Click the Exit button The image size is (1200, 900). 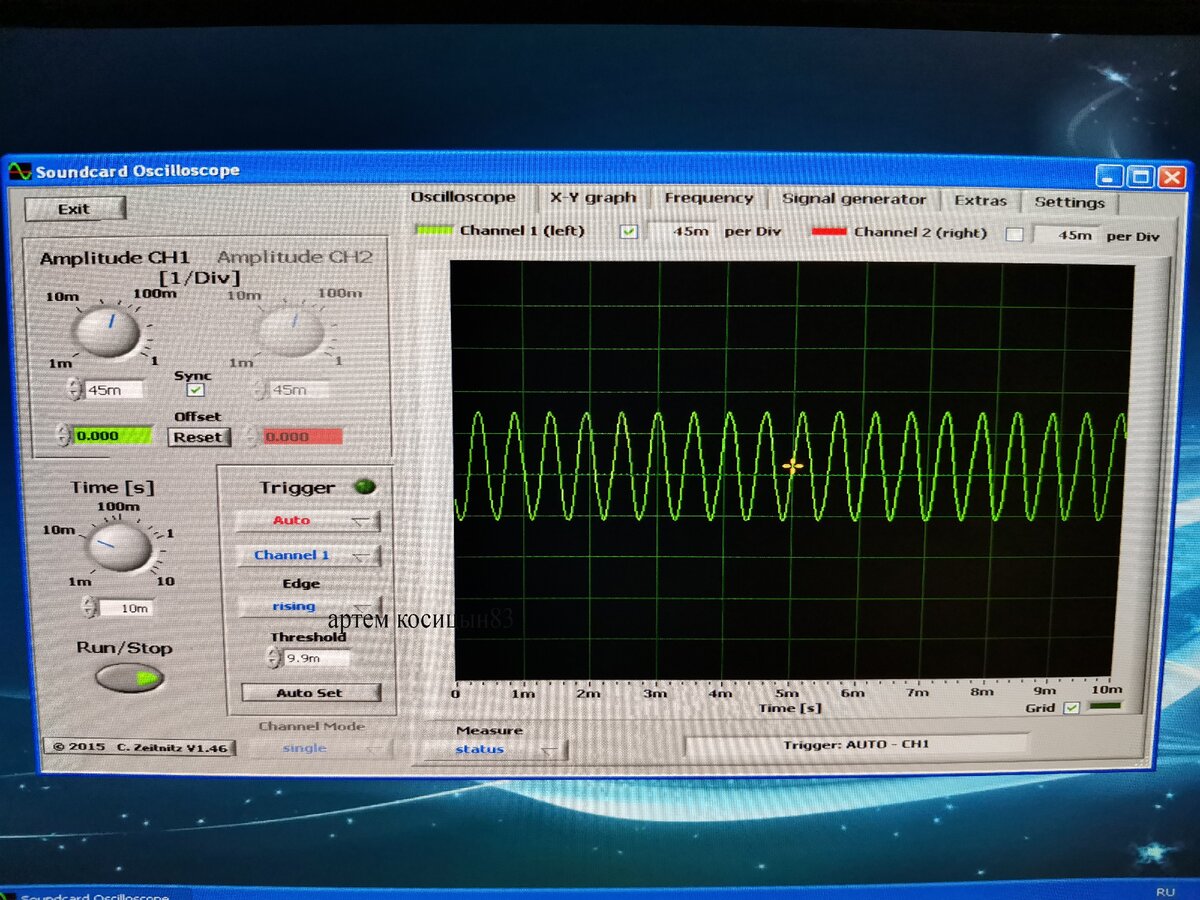(x=75, y=209)
